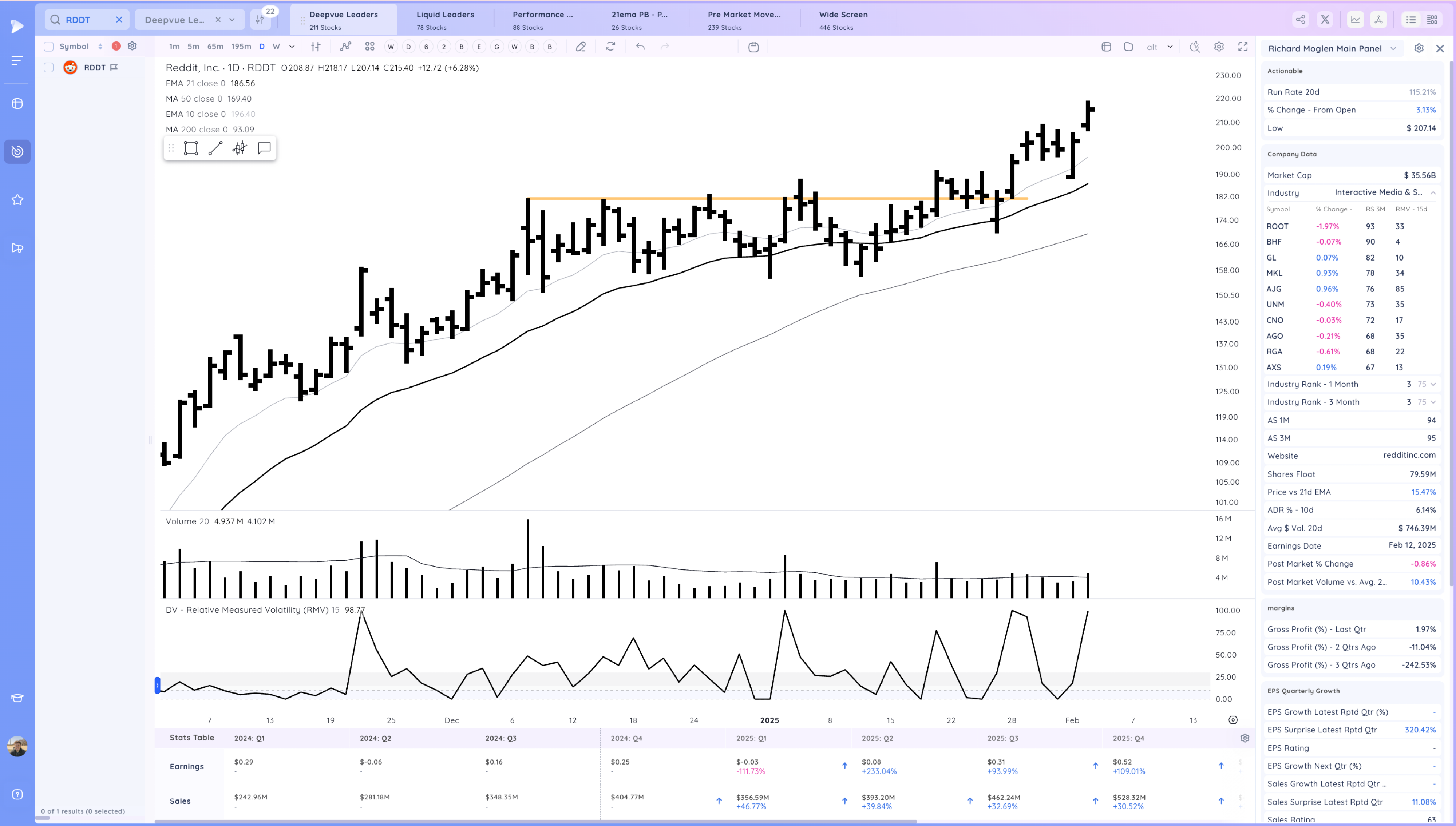Select the rectangle drawing tool

[191, 148]
